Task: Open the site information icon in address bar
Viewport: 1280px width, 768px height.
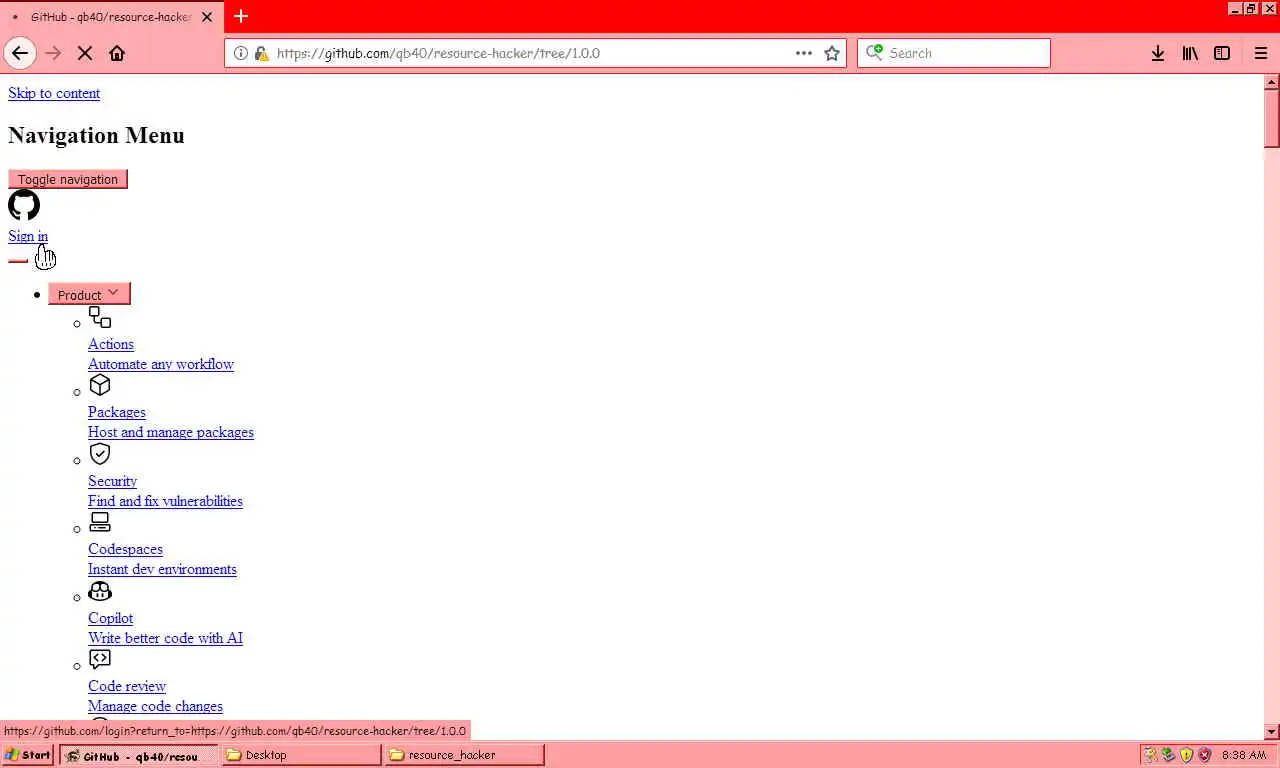Action: point(241,53)
